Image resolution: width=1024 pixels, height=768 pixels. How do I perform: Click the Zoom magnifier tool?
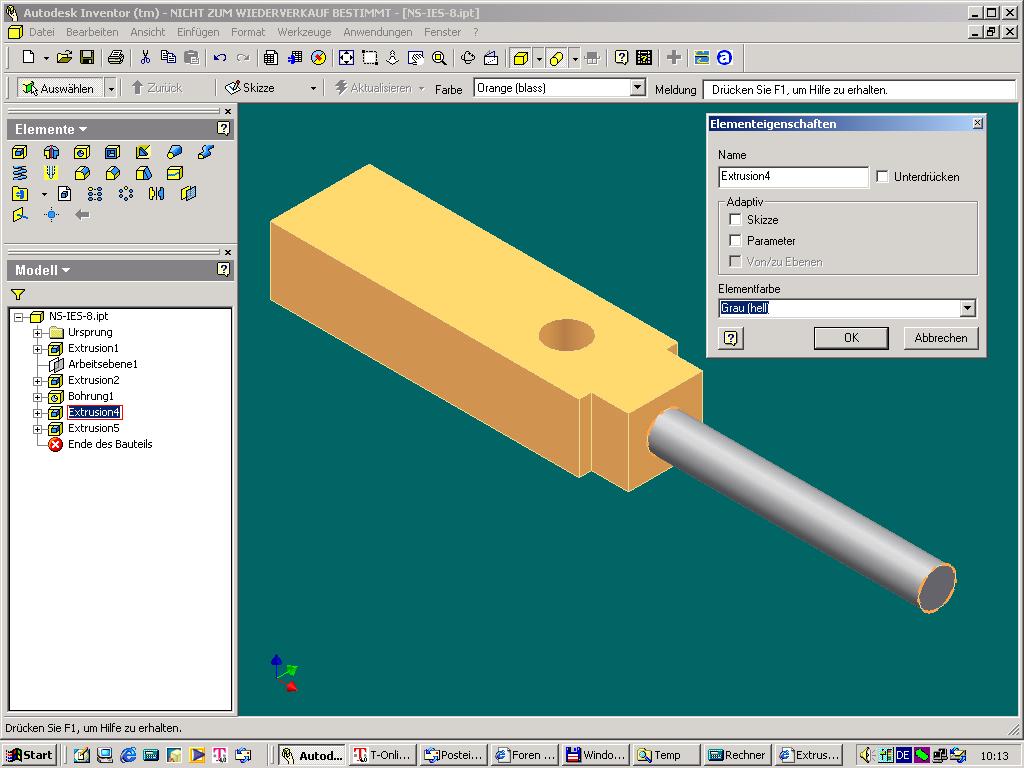[x=438, y=58]
